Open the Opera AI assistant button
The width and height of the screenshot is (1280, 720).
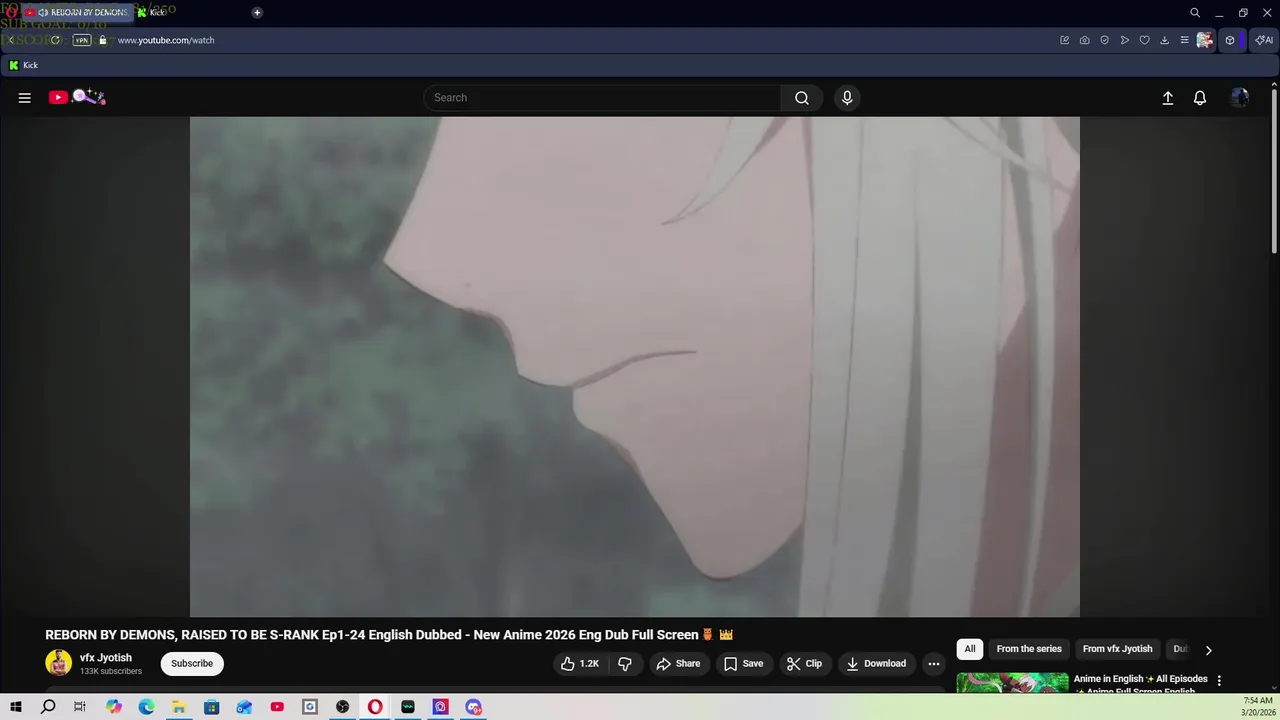coord(1265,40)
